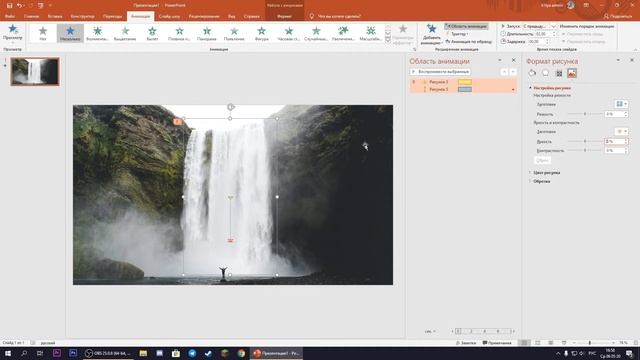Image resolution: width=640 pixels, height=360 pixels.
Task: Choose the Shape (Фигура) animation effect
Action: pyautogui.click(x=262, y=33)
